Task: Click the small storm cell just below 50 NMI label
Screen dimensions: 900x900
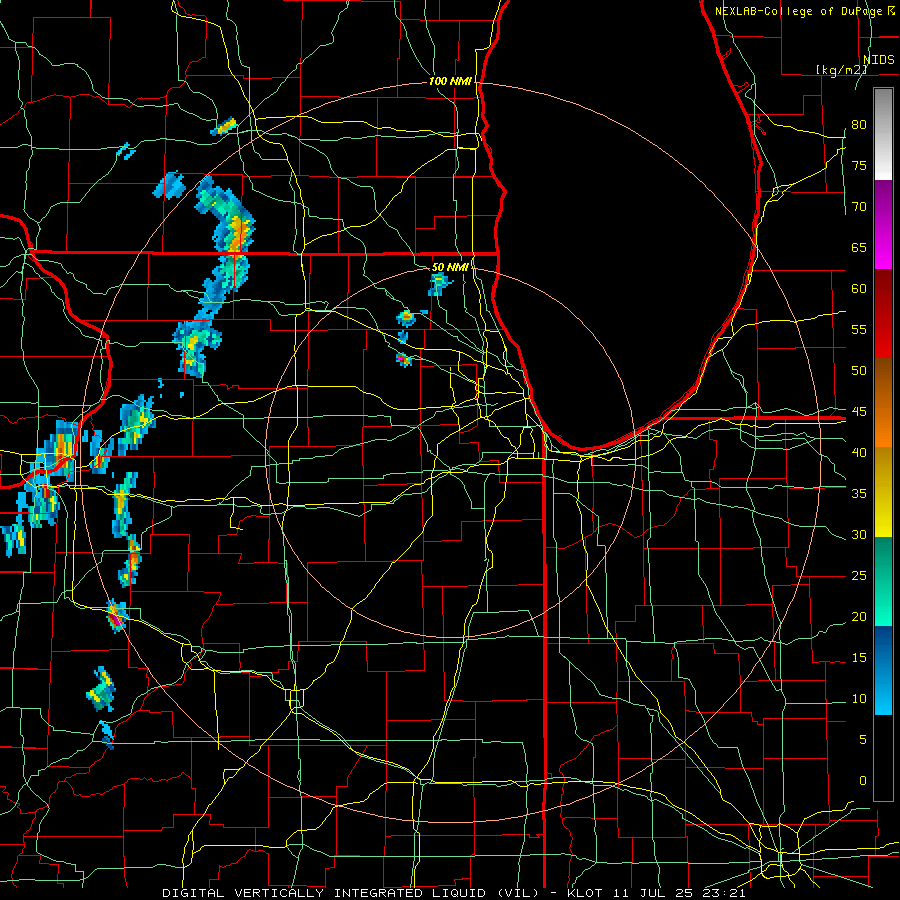Action: click(x=439, y=284)
